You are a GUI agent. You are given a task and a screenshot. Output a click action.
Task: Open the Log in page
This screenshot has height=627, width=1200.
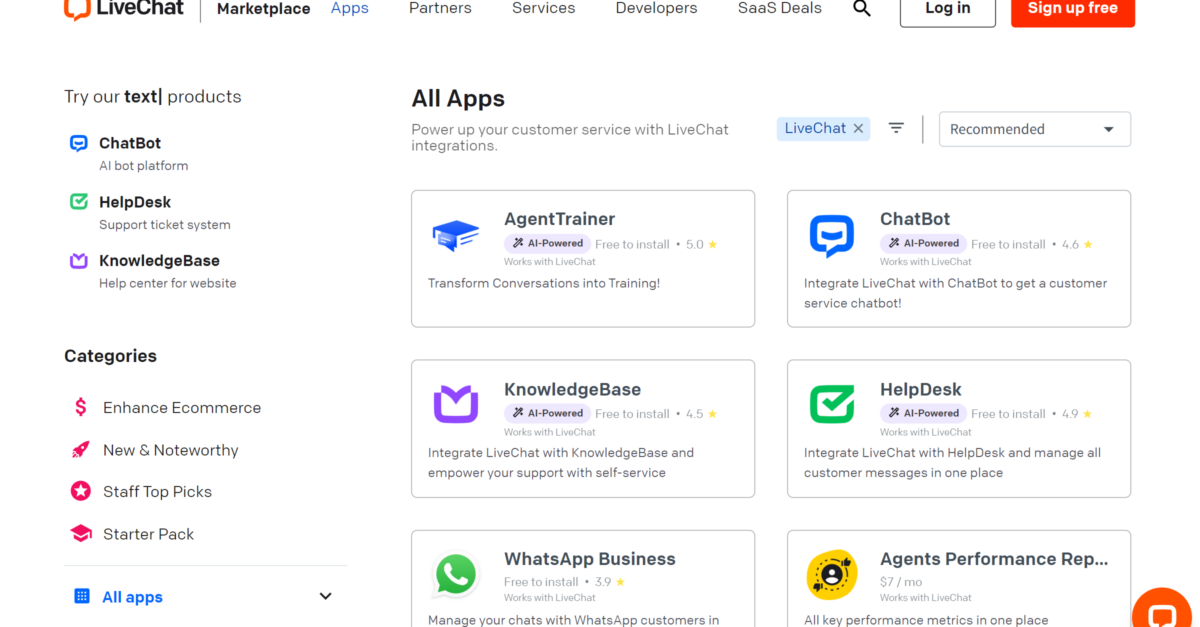click(947, 7)
